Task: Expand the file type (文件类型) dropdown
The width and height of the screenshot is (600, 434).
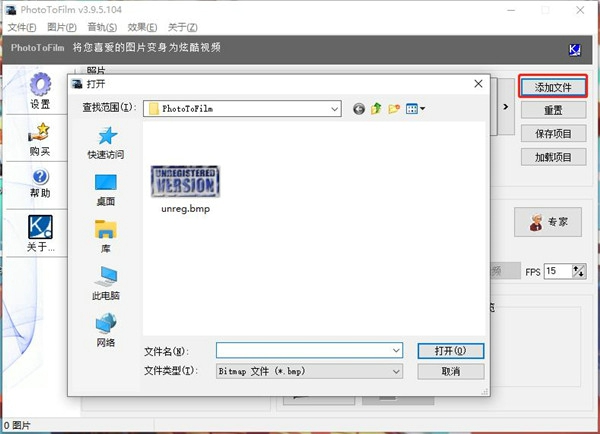Action: tap(397, 371)
